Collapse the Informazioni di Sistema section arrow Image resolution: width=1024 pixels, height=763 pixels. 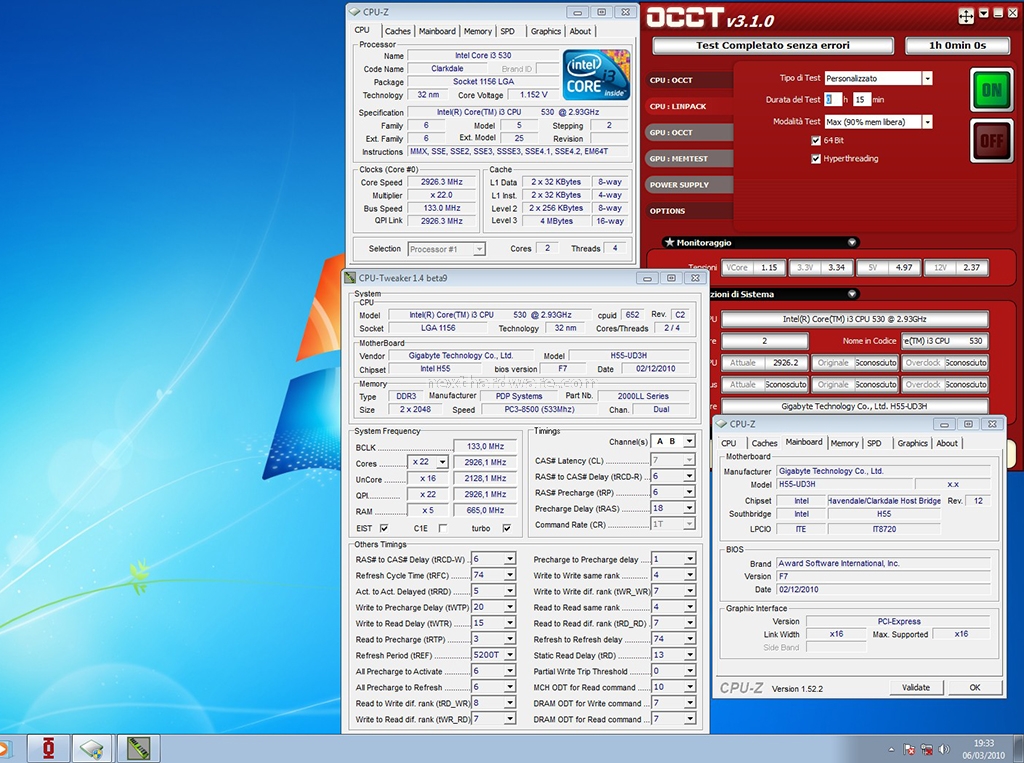tap(852, 294)
